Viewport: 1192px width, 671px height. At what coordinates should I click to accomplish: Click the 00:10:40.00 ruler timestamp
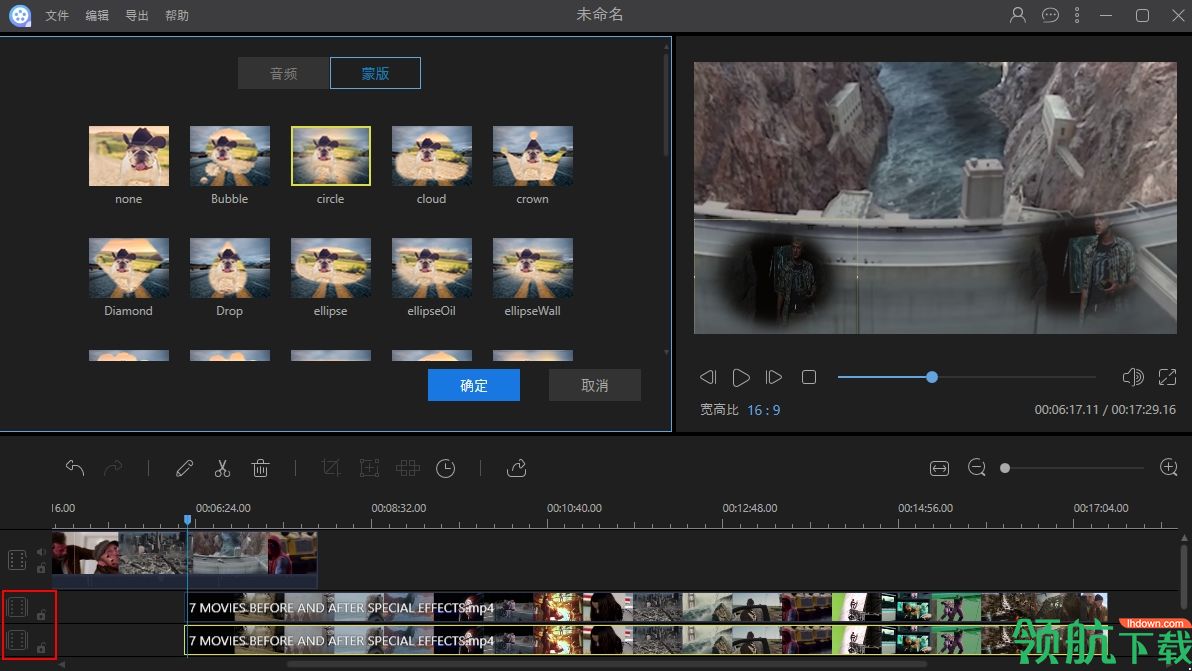coord(574,508)
